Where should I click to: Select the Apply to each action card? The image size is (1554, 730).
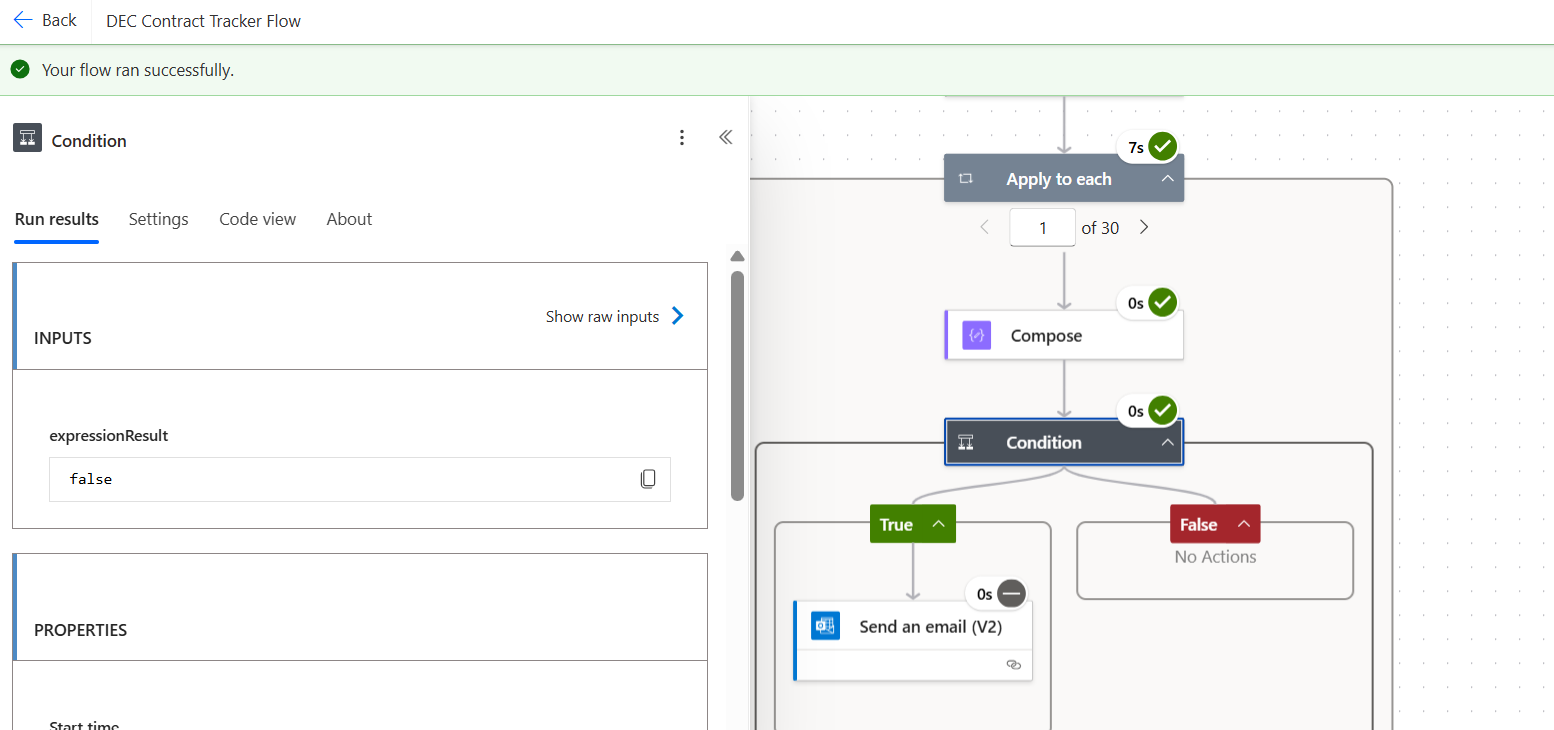(x=1064, y=179)
